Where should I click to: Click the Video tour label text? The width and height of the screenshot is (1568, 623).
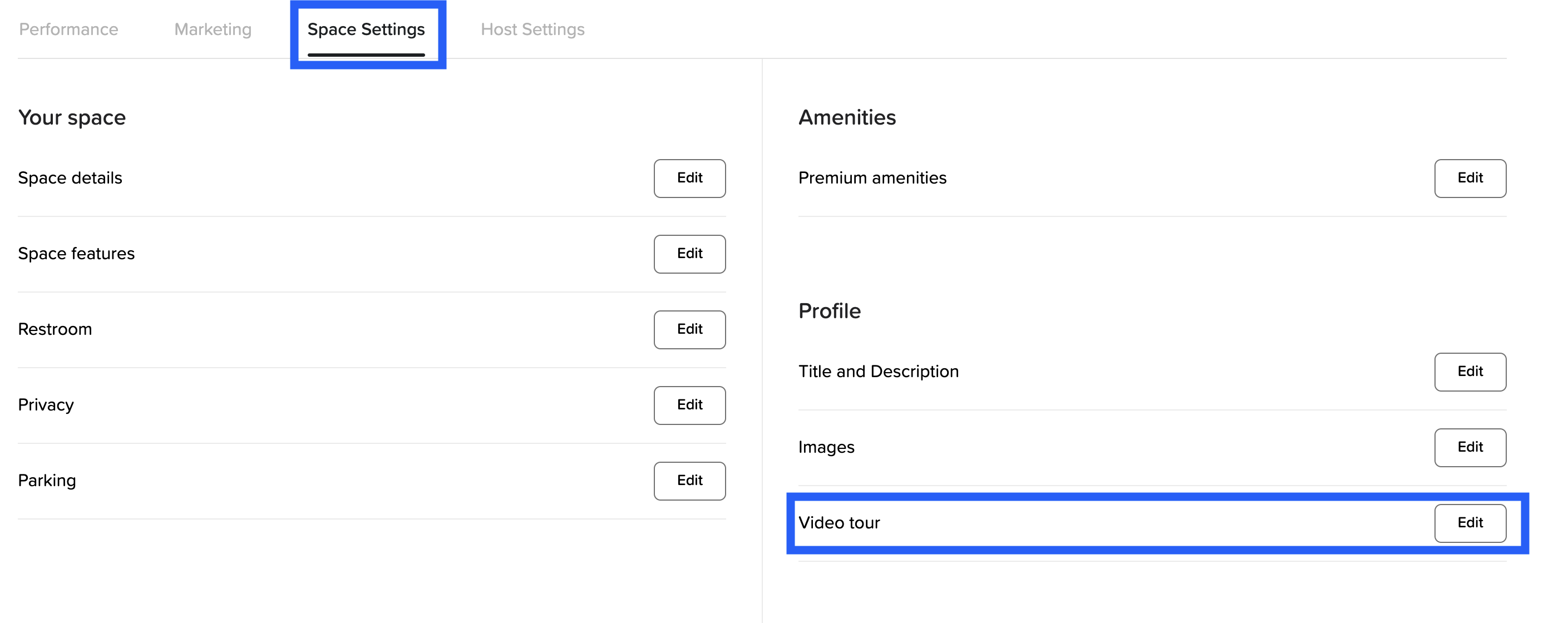839,523
